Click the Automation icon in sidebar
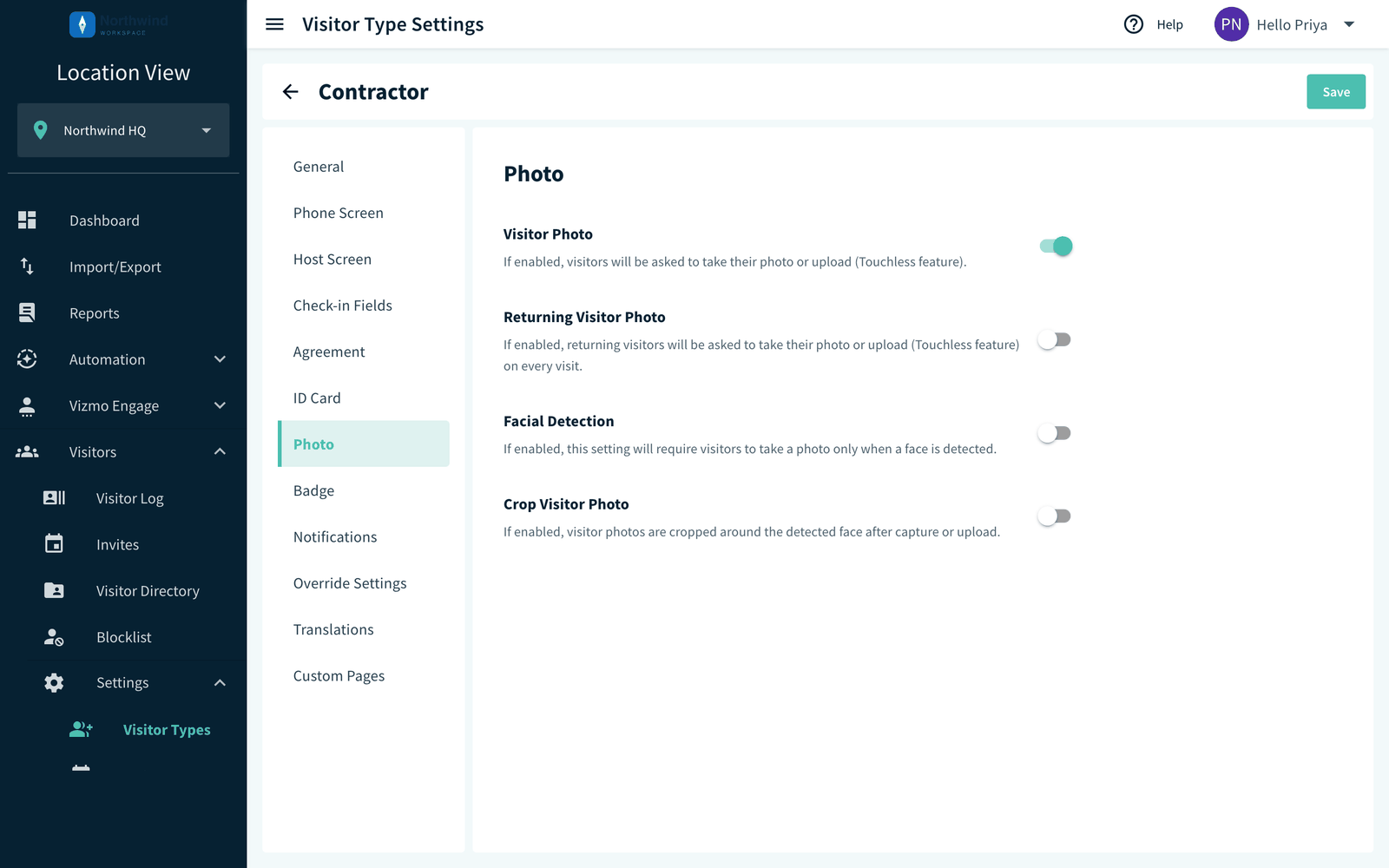 coord(27,359)
